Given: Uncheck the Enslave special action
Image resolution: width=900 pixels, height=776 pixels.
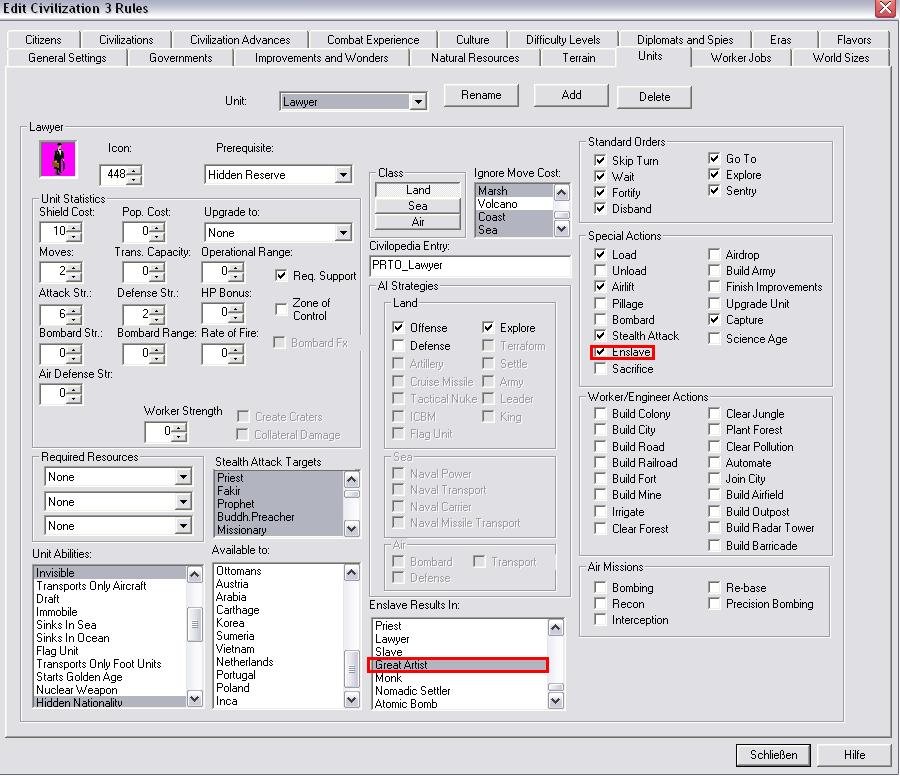Looking at the screenshot, I should click(x=600, y=353).
